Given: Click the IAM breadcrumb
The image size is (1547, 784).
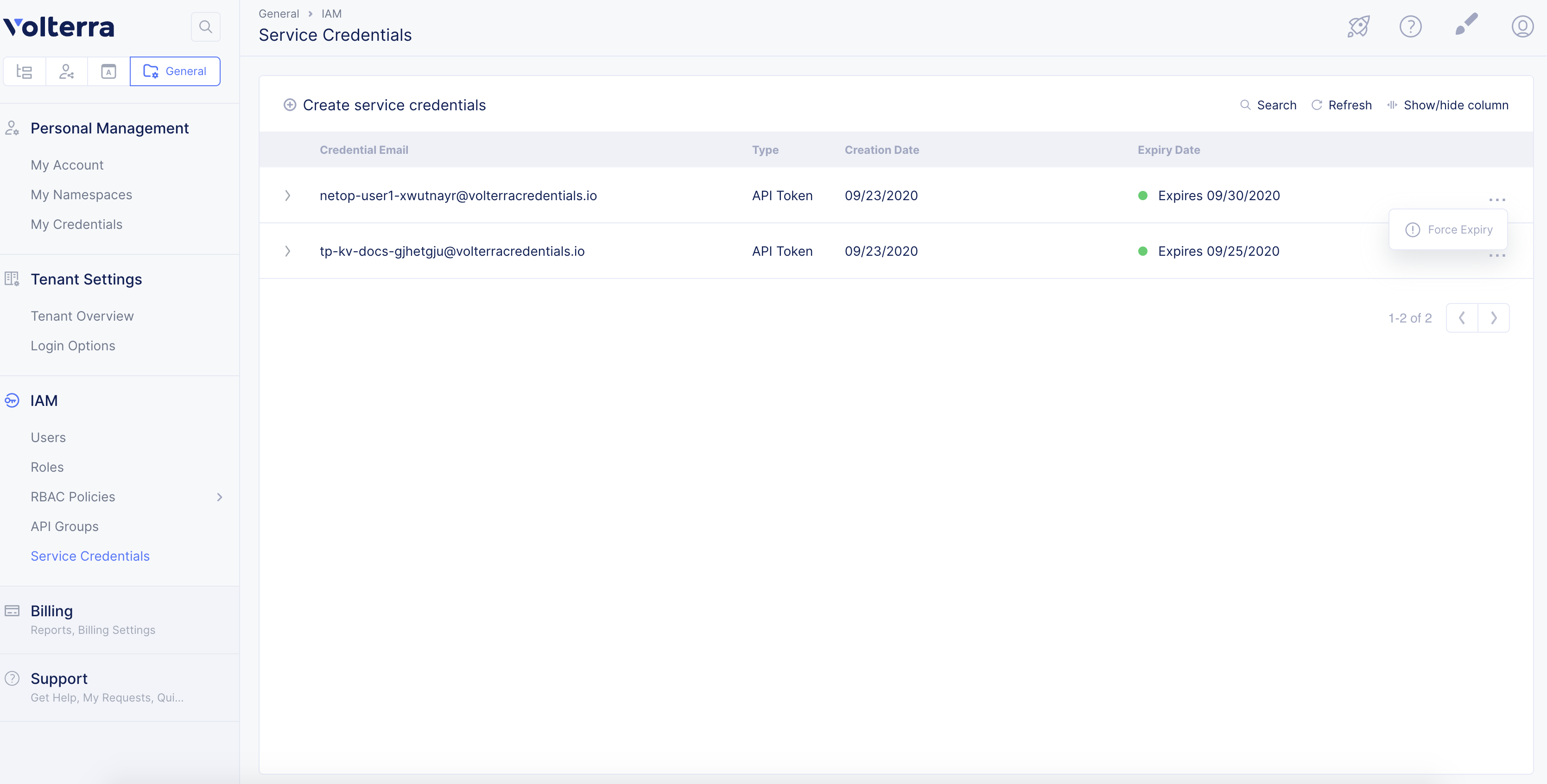Looking at the screenshot, I should click(x=331, y=13).
